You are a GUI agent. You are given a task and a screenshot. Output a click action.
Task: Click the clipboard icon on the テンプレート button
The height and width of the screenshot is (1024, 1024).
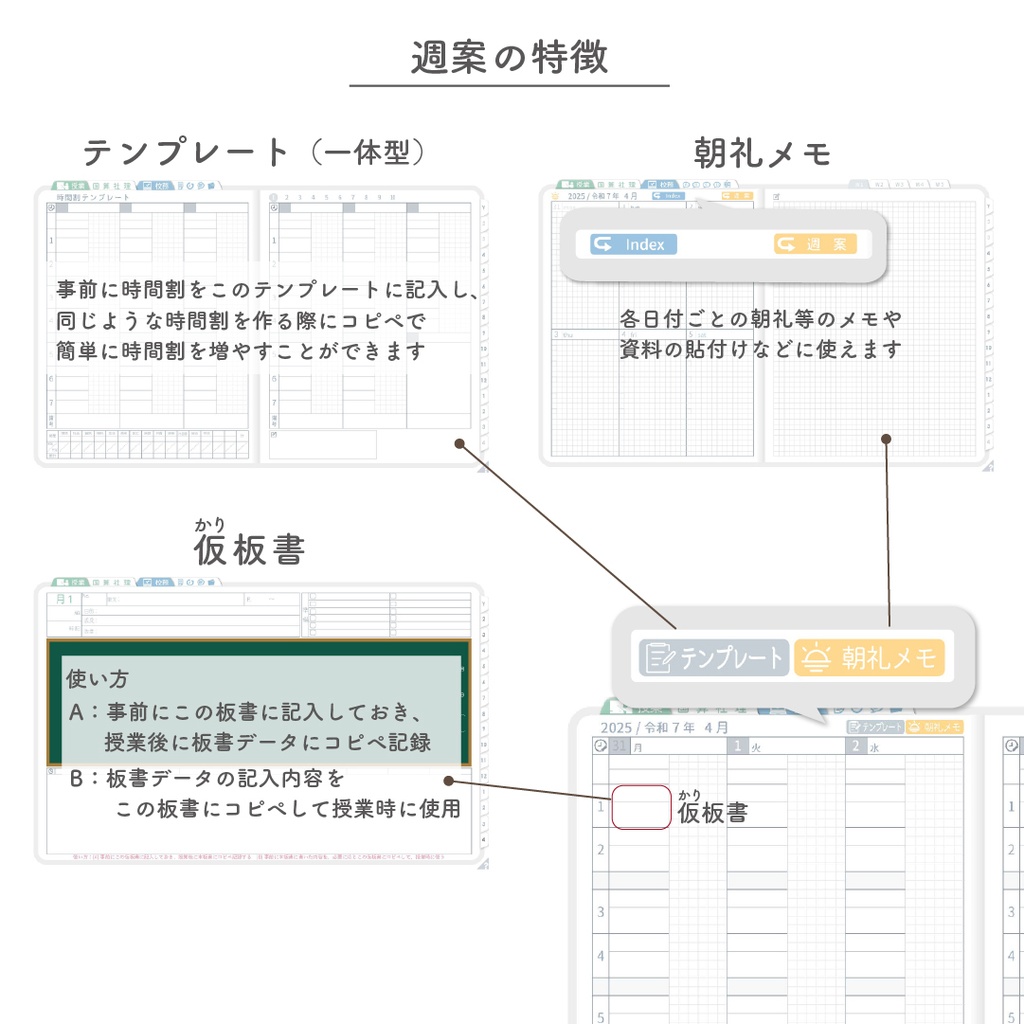pos(659,656)
